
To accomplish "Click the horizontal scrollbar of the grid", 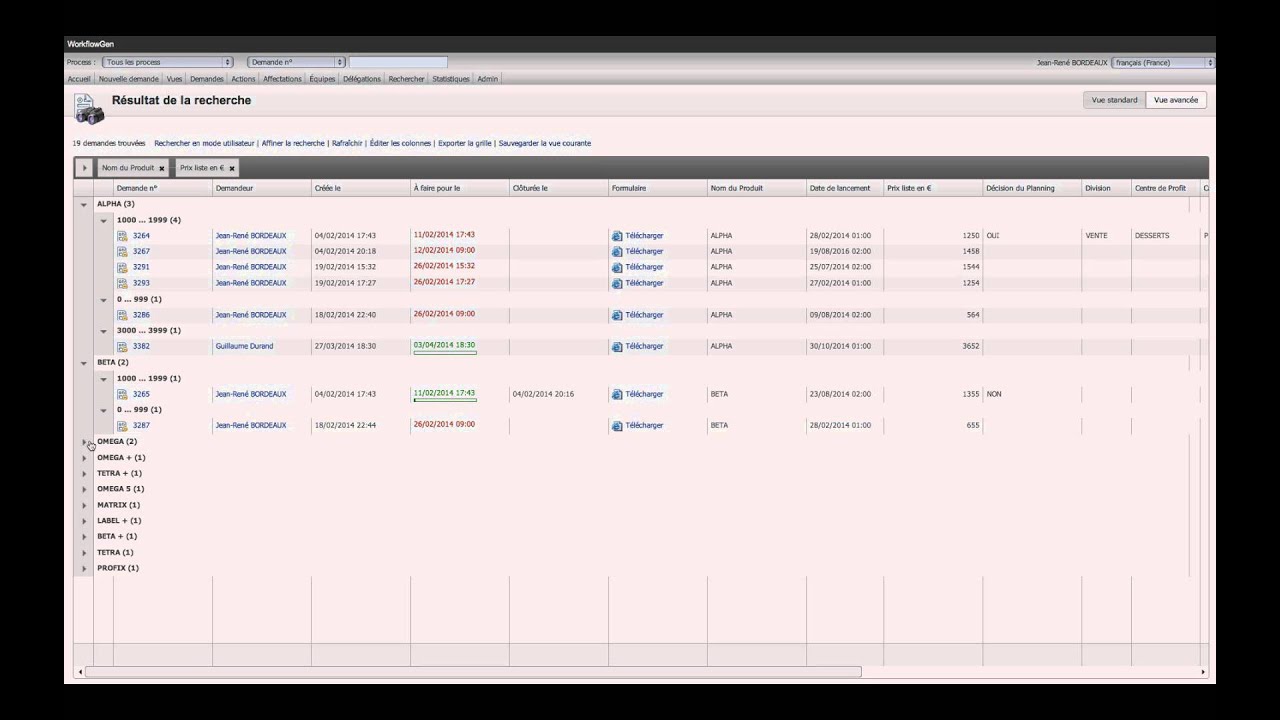I will (473, 672).
